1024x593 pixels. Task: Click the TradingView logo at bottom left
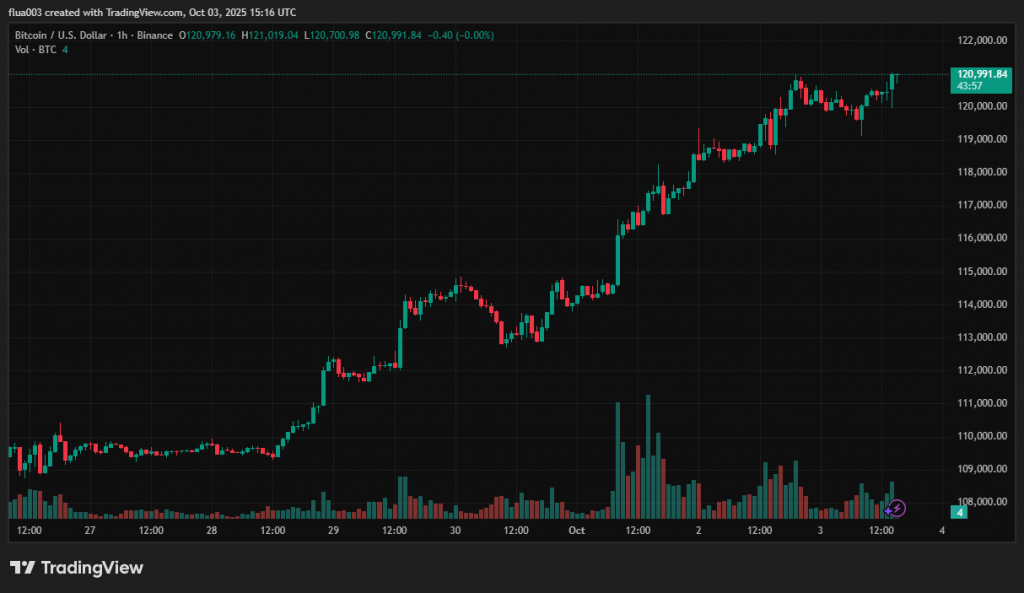click(77, 568)
